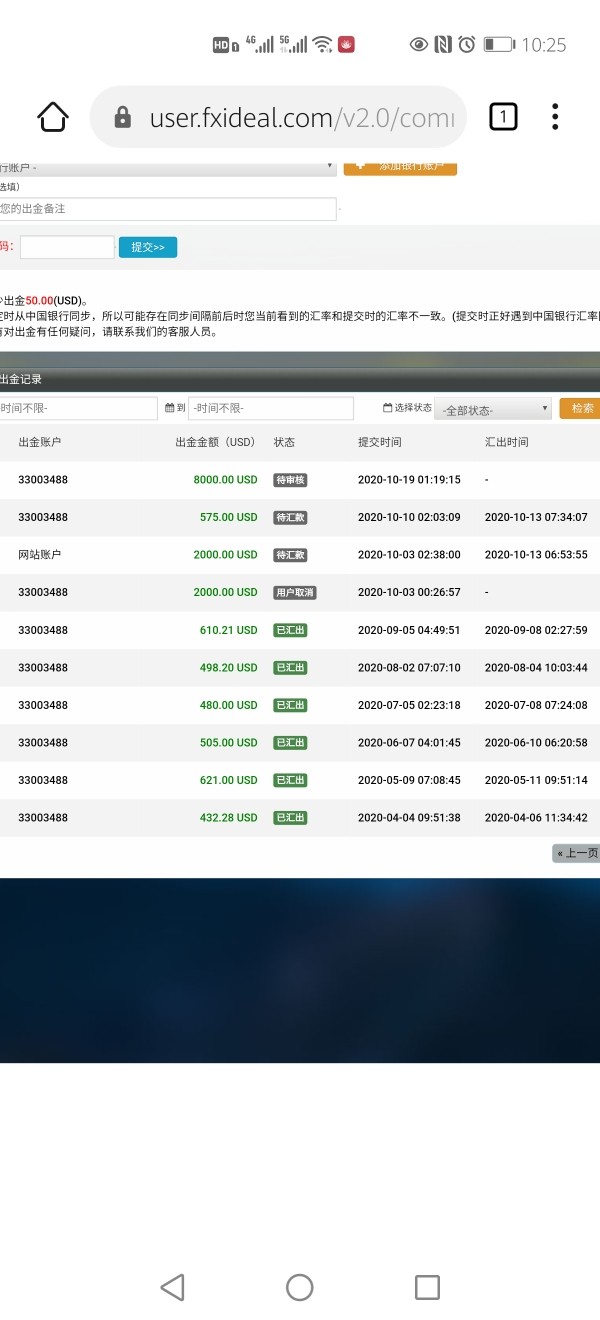Go to previous page with 上一页
Image resolution: width=600 pixels, height=1320 pixels.
coord(576,853)
